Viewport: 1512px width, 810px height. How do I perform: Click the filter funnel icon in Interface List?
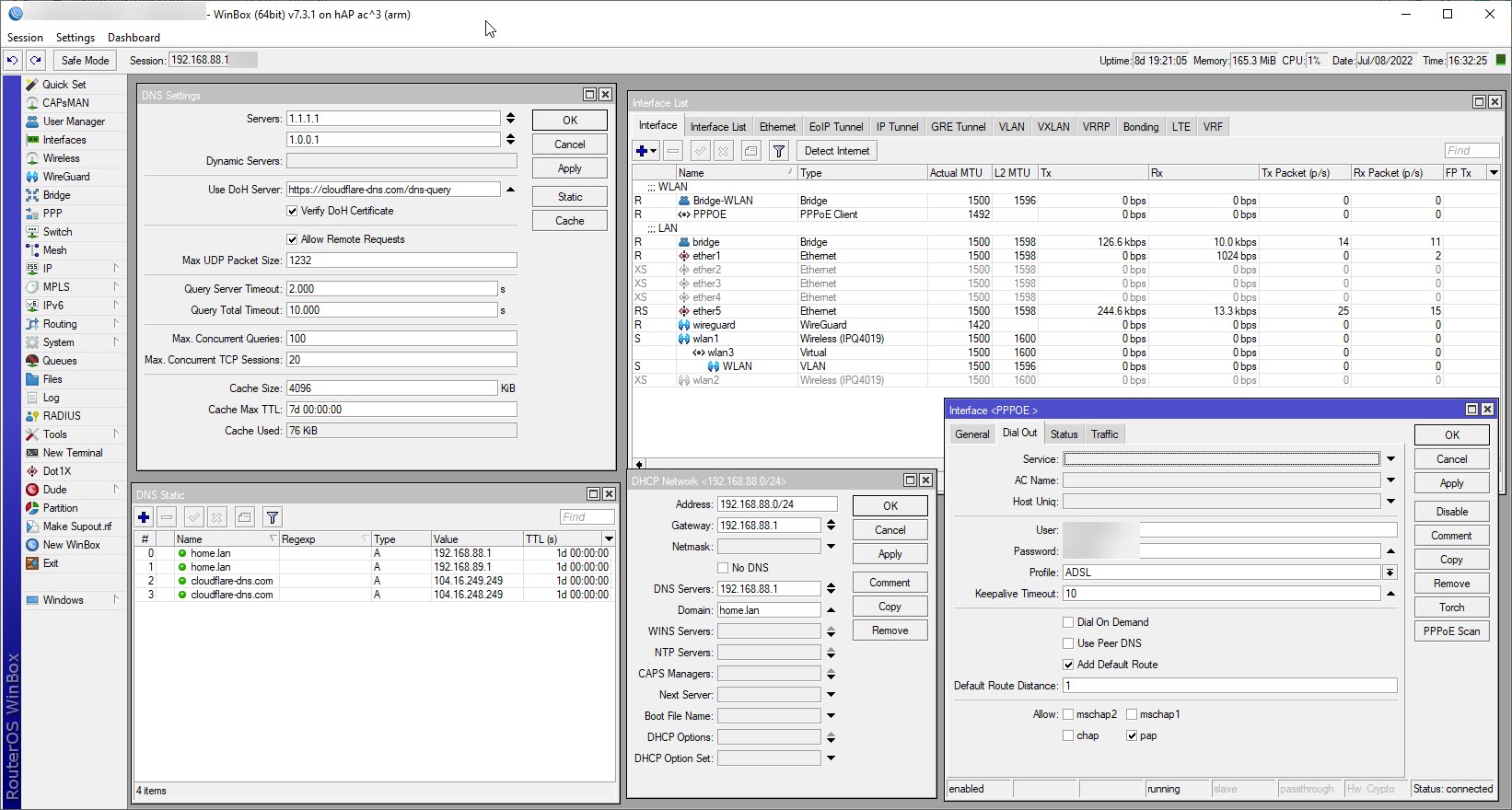click(779, 151)
